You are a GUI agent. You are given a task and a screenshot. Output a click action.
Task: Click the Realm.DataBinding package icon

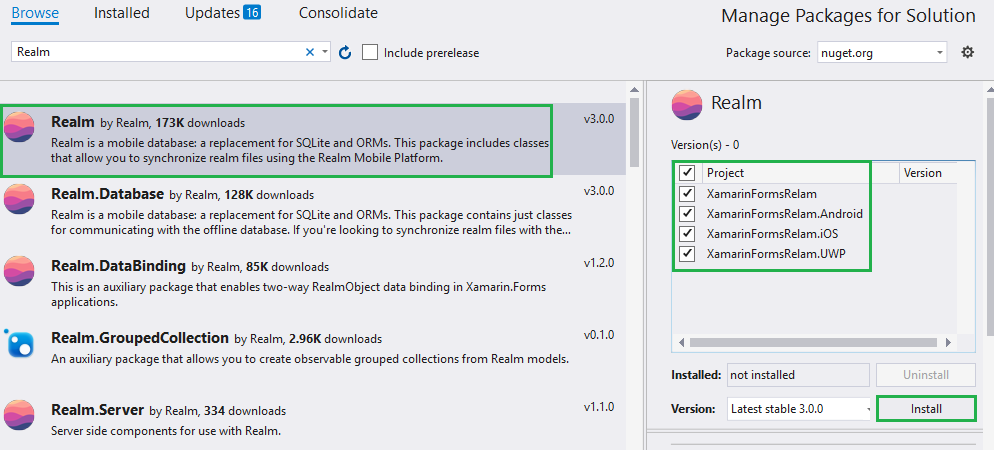[19, 272]
